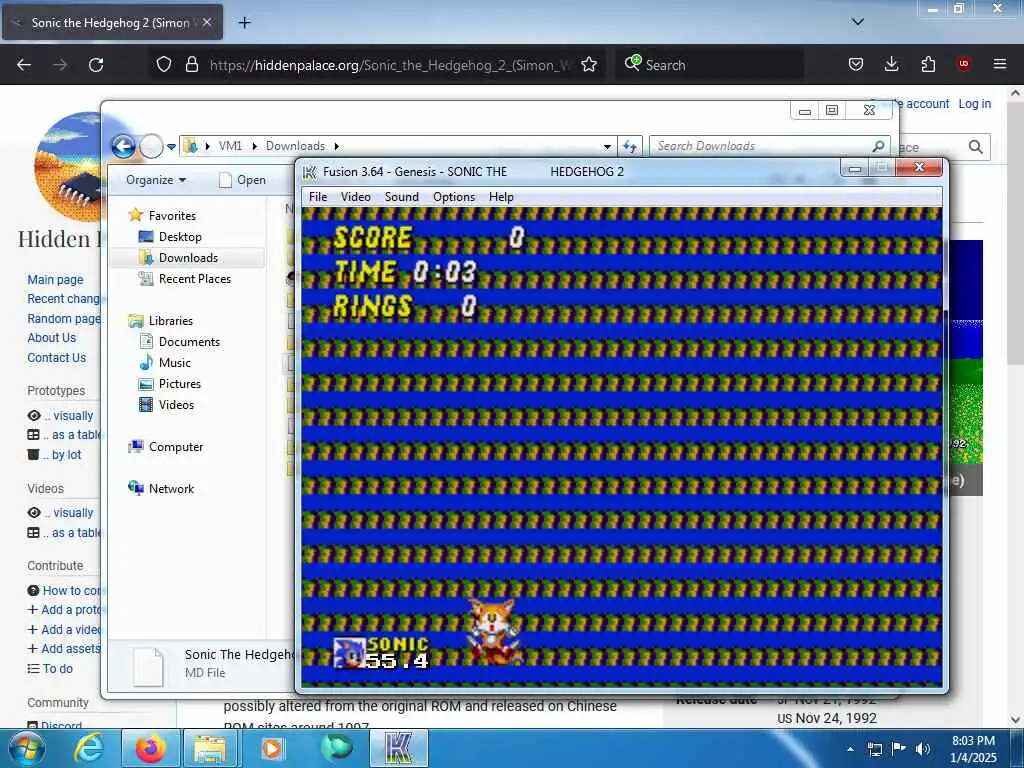Click the Open button in Explorer toolbar
1024x768 pixels.
coord(243,180)
